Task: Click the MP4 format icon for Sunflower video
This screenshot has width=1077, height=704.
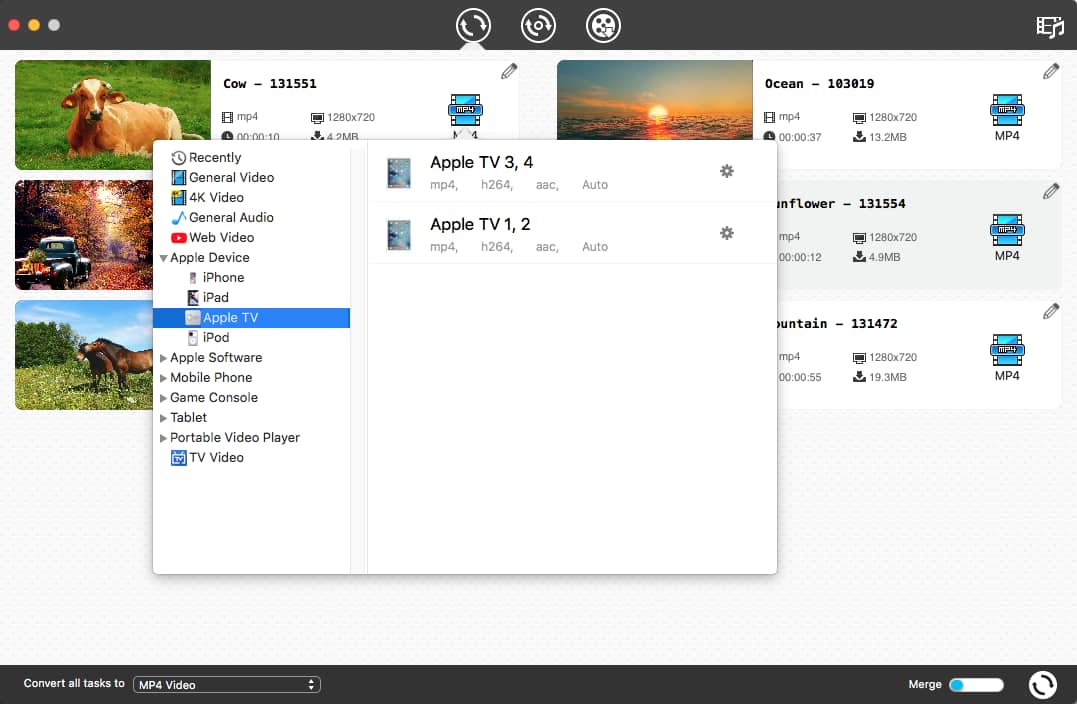Action: 1007,231
